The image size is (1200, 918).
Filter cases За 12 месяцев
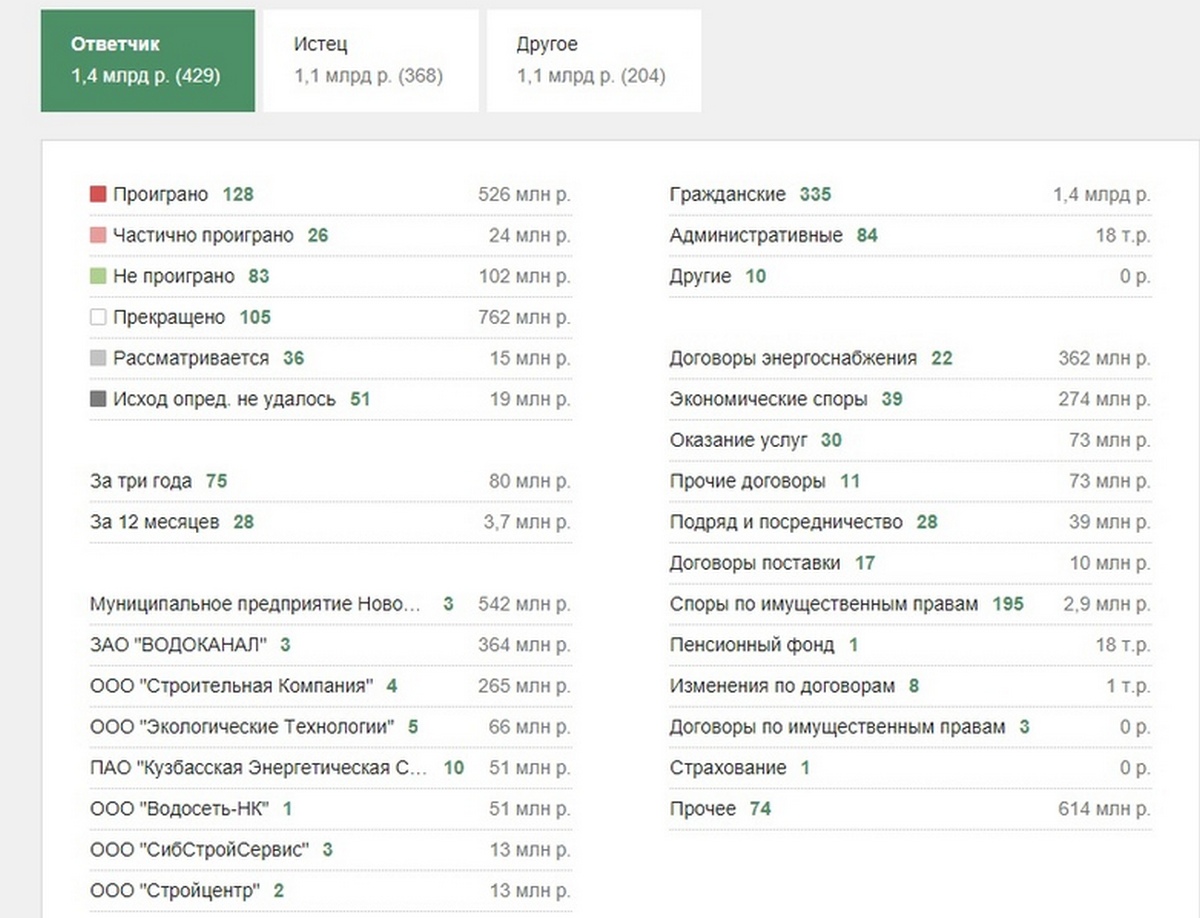154,522
